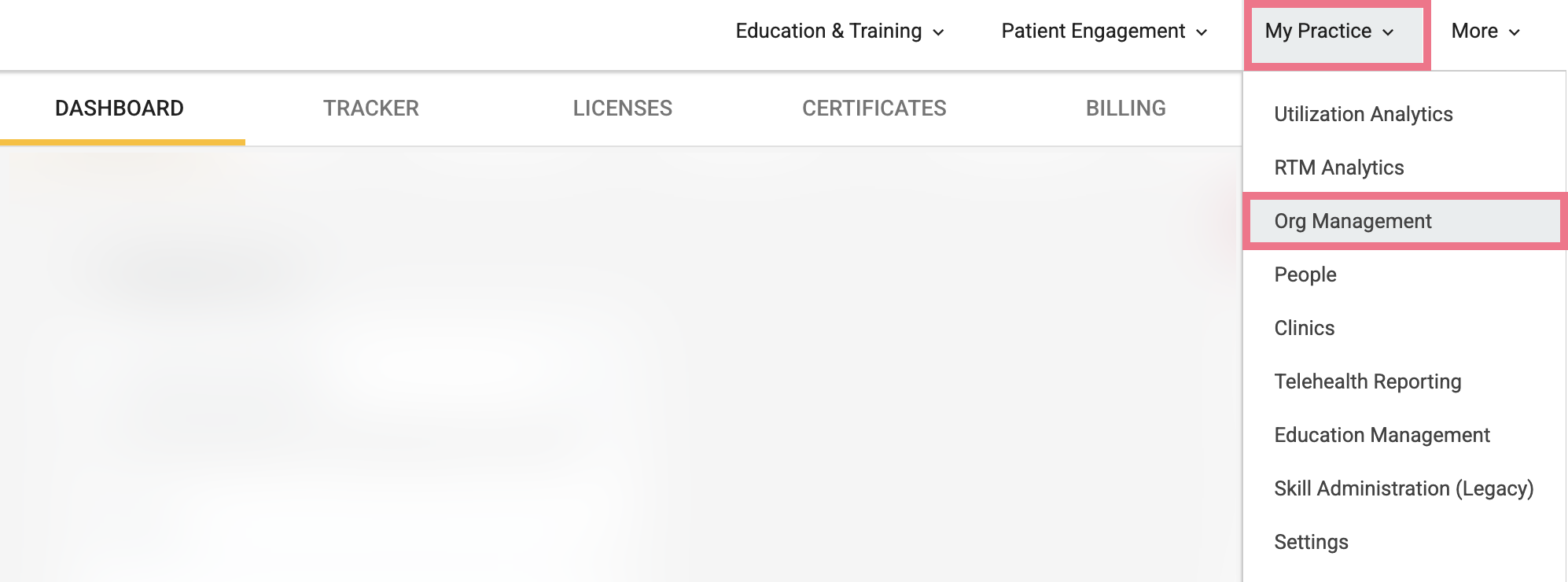Viewport: 1568px width, 582px height.
Task: Select Education Management option
Action: tap(1405, 435)
